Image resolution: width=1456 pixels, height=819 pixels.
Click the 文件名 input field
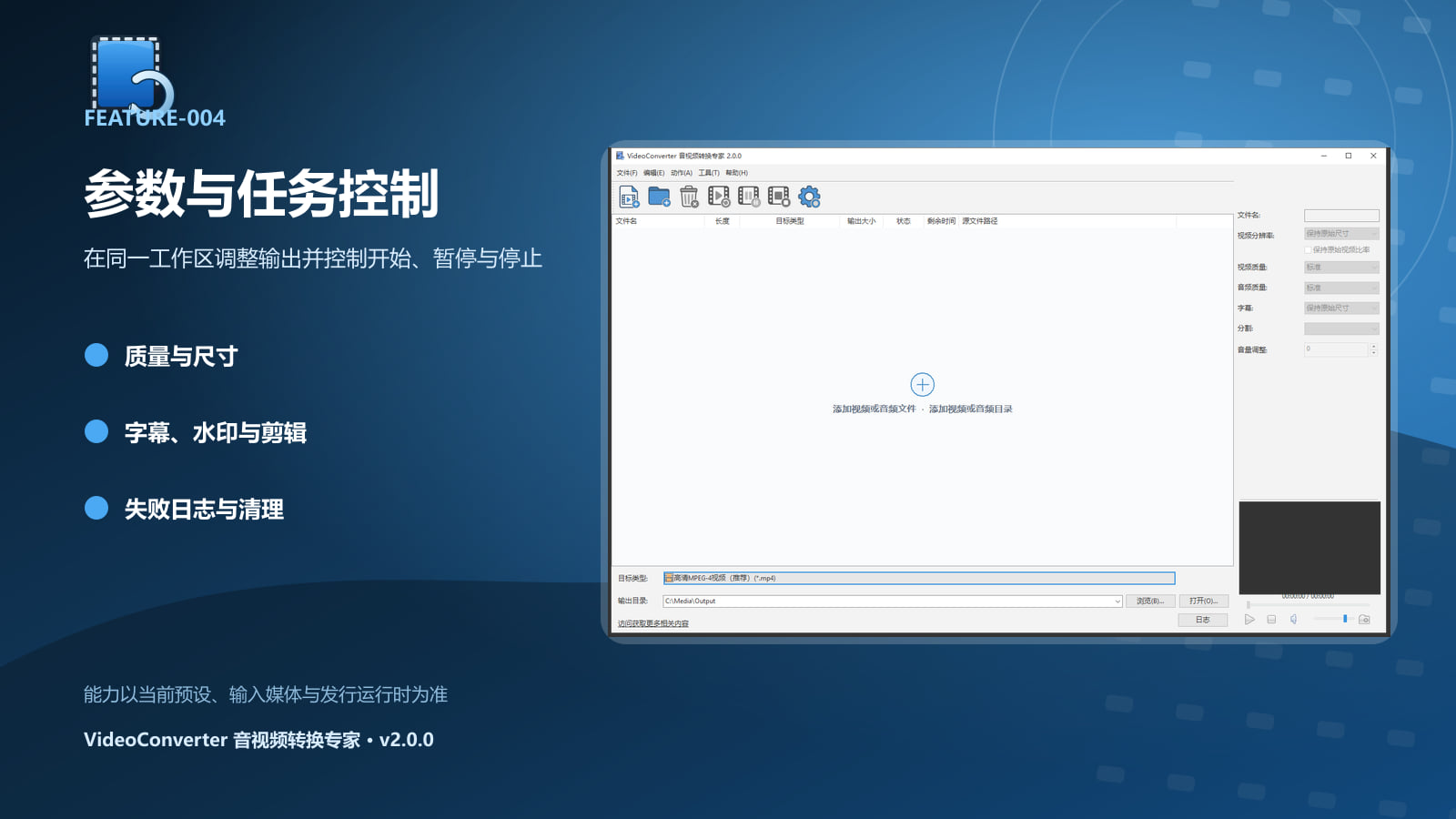[x=1341, y=216]
